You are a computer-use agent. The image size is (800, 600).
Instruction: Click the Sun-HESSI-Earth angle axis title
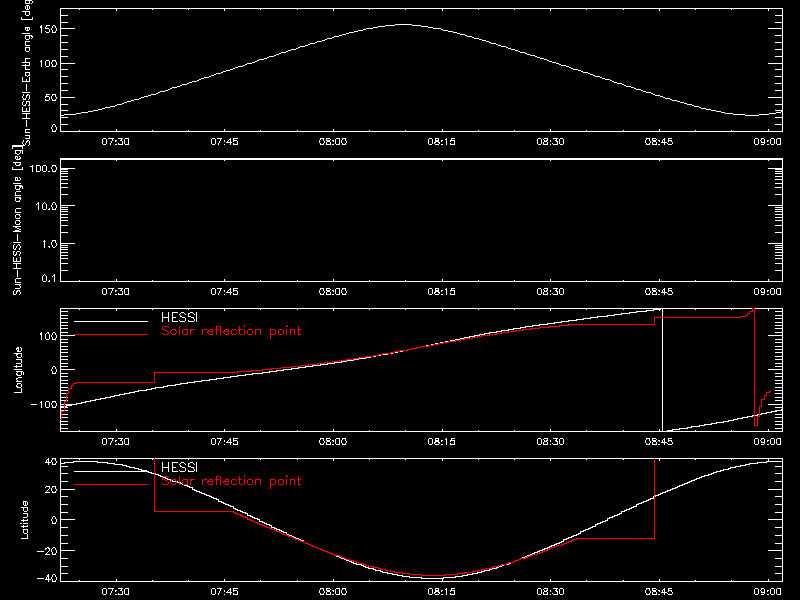[x=27, y=71]
